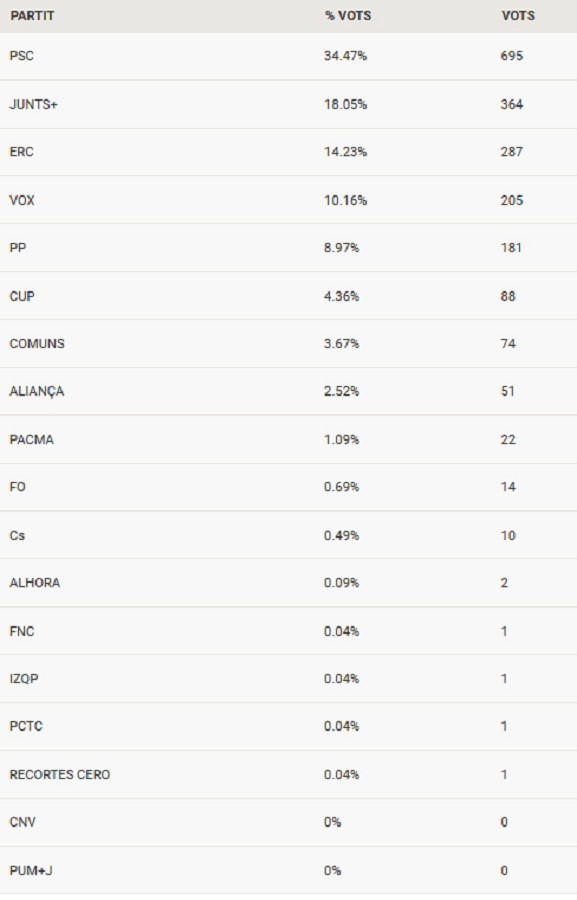Select the JUNTS+ party name
Screen dimensions: 577x900
tap(33, 104)
